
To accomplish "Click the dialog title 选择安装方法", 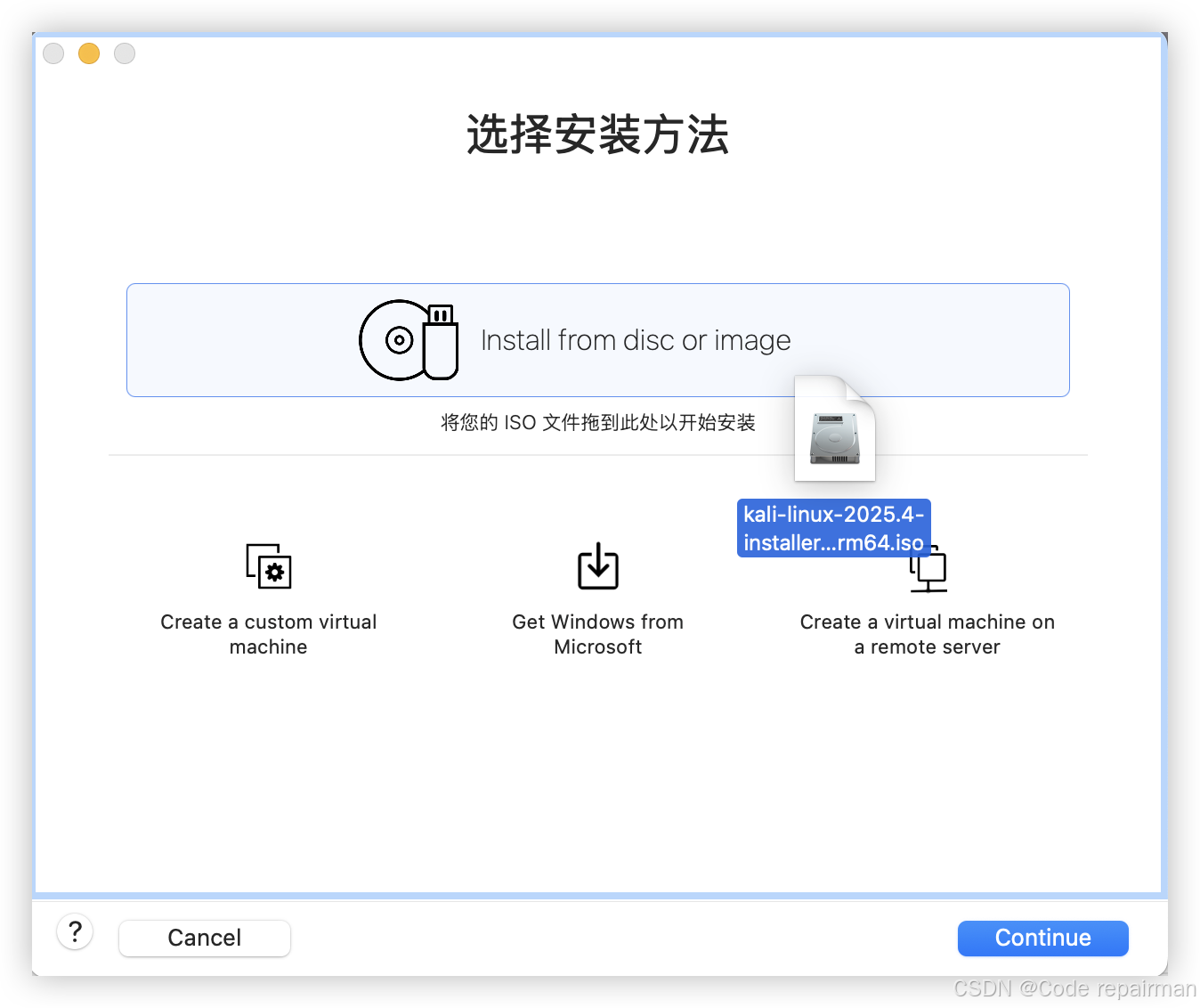I will (x=597, y=135).
